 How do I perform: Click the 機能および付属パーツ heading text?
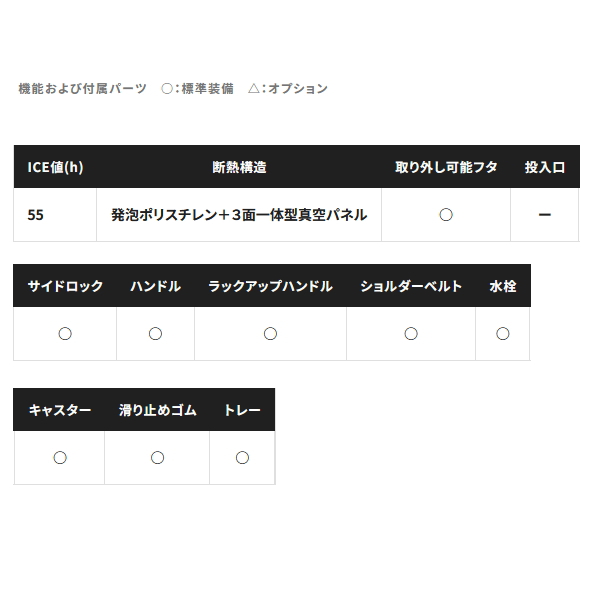tap(83, 88)
